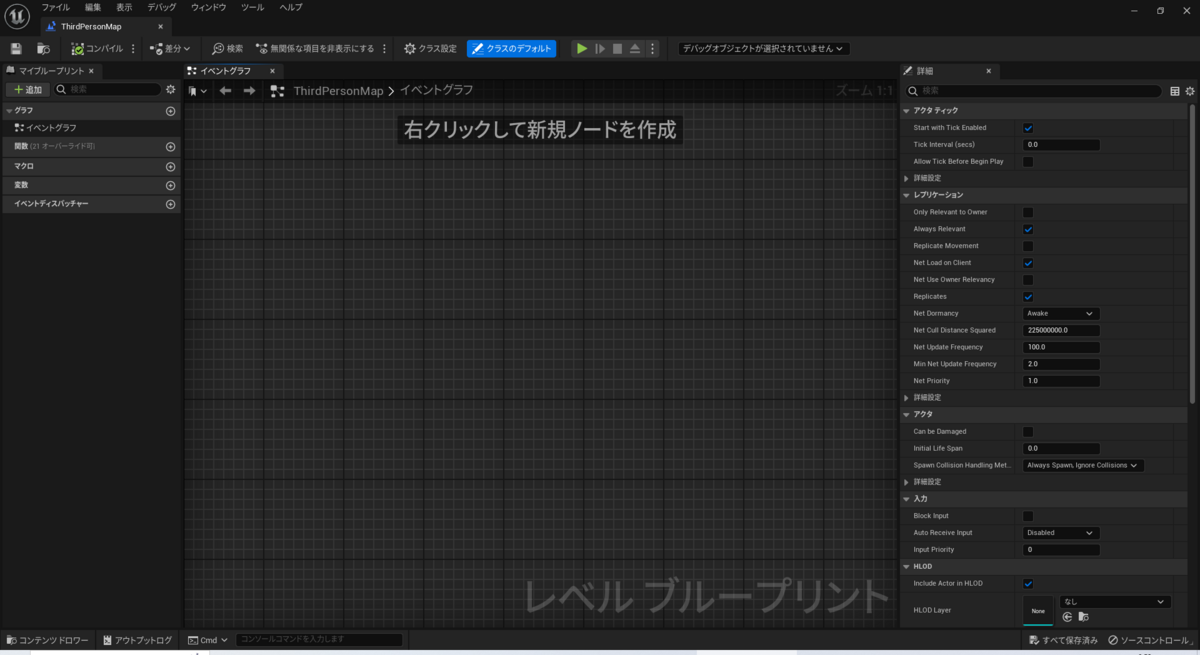The image size is (1200, 655).
Task: Open play options three-dot menu
Action: point(652,48)
